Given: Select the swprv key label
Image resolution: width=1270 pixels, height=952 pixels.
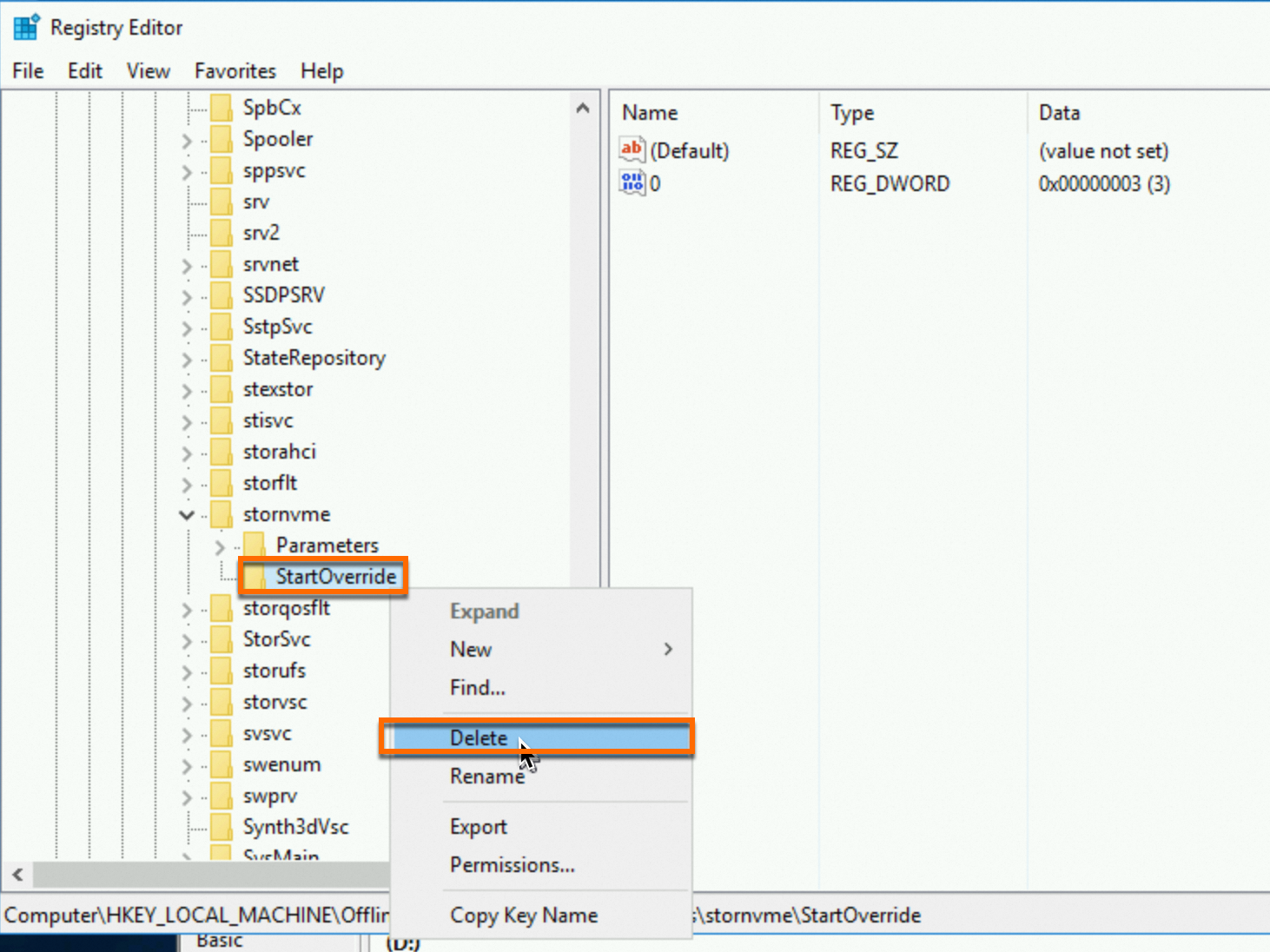Looking at the screenshot, I should point(270,796).
